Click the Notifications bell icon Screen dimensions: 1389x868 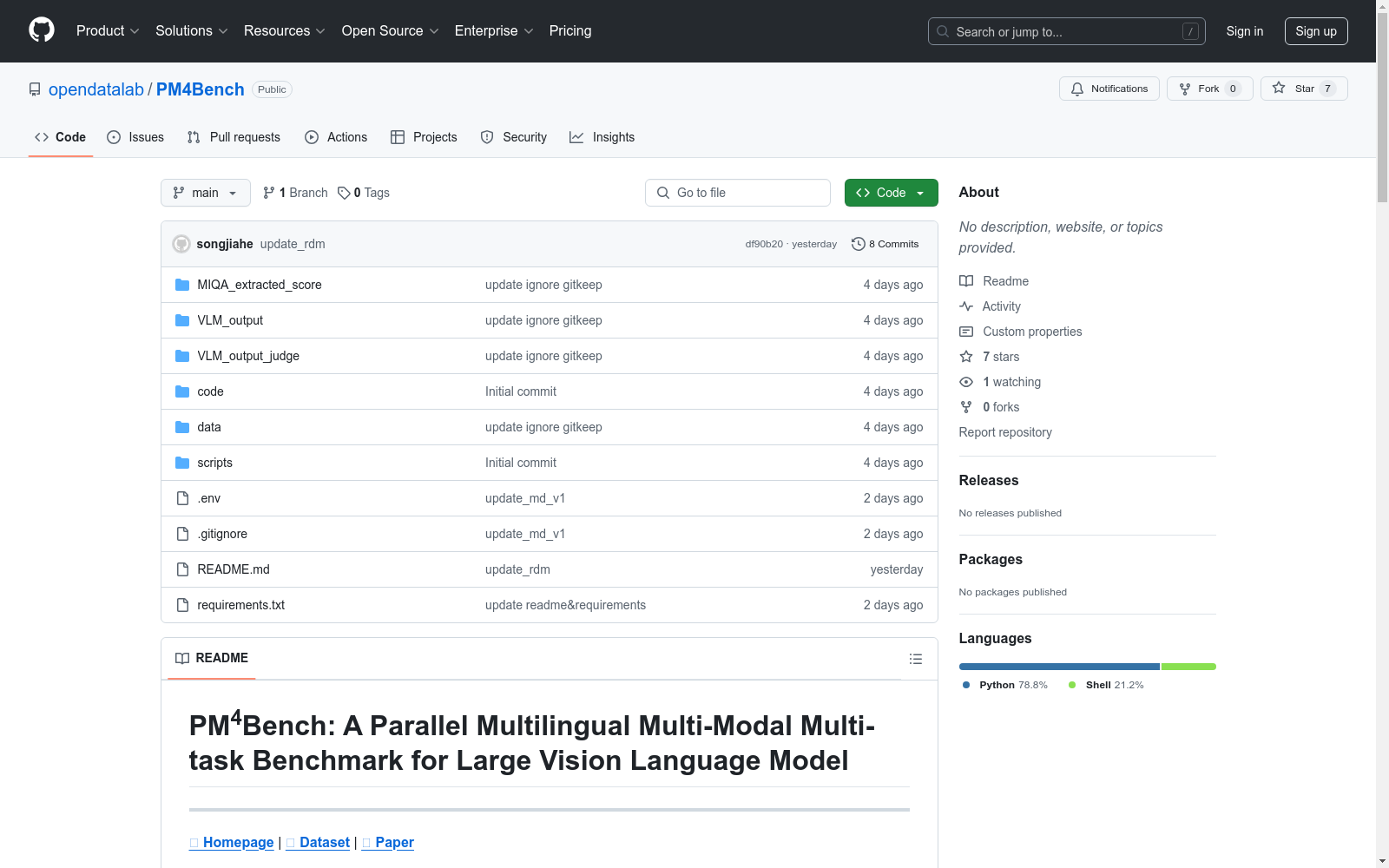click(x=1077, y=89)
